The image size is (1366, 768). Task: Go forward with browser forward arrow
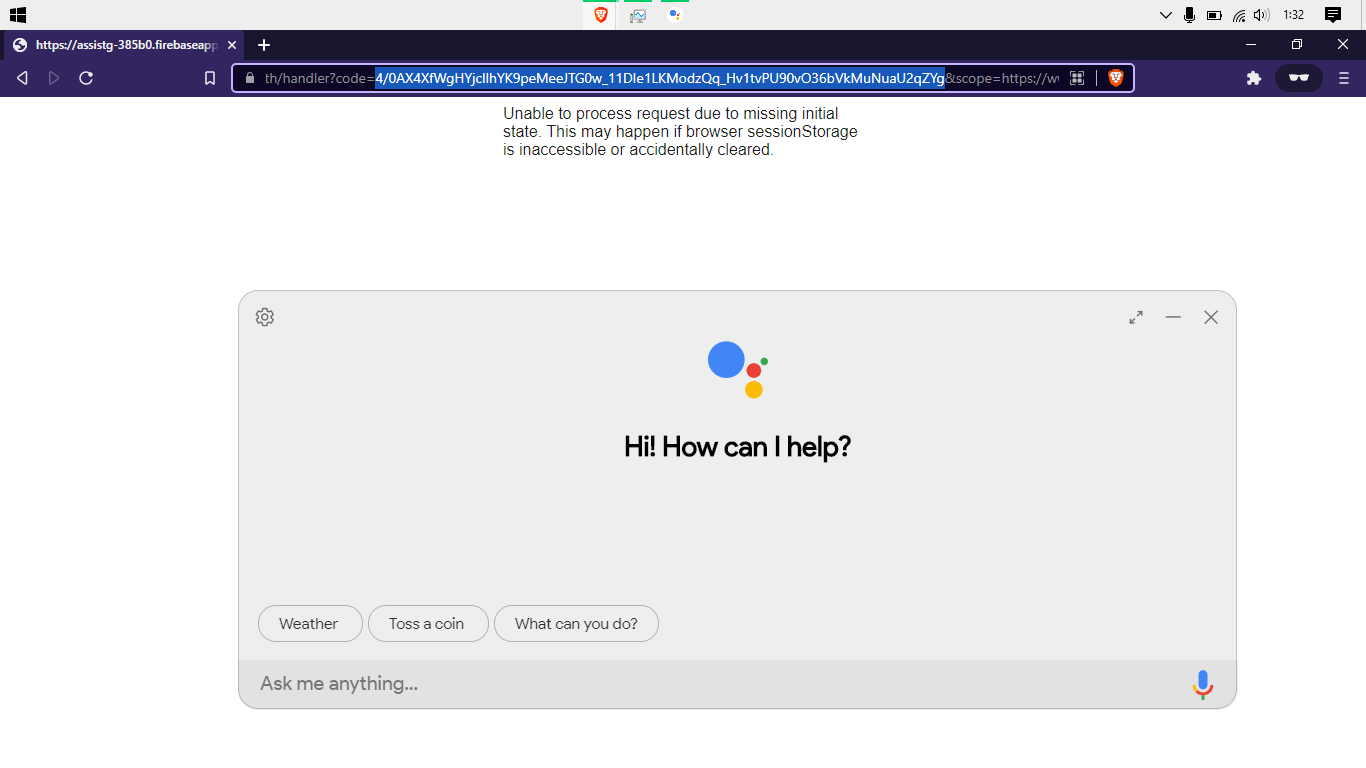click(x=54, y=78)
